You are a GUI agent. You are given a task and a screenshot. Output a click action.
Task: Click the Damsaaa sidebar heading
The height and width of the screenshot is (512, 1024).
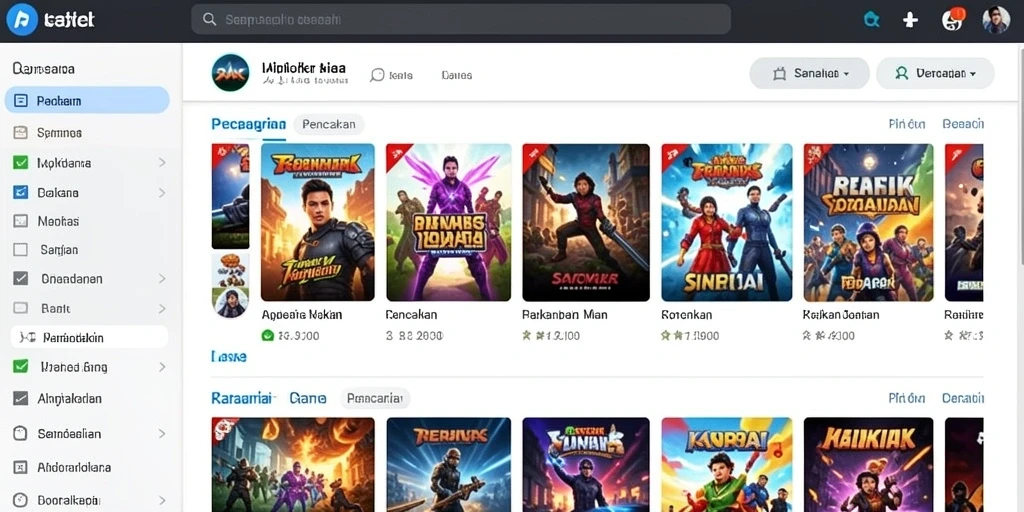(43, 69)
